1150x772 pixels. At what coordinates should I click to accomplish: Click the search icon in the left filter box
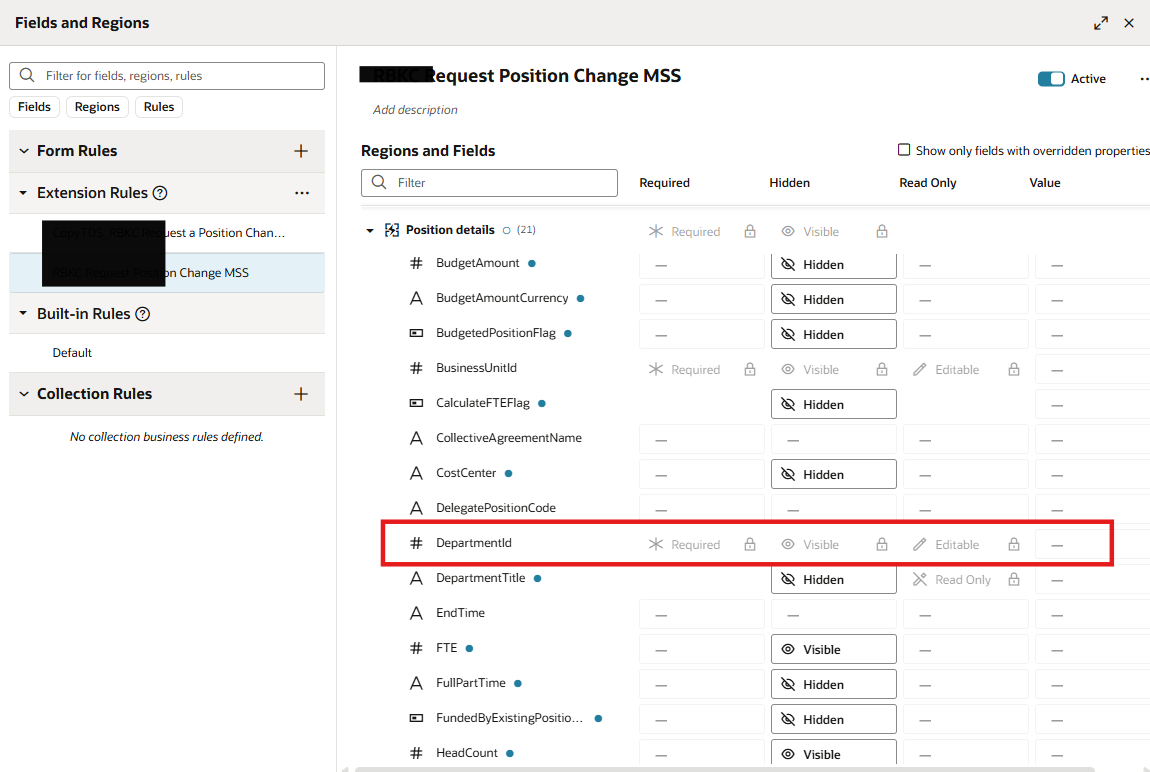pyautogui.click(x=27, y=76)
